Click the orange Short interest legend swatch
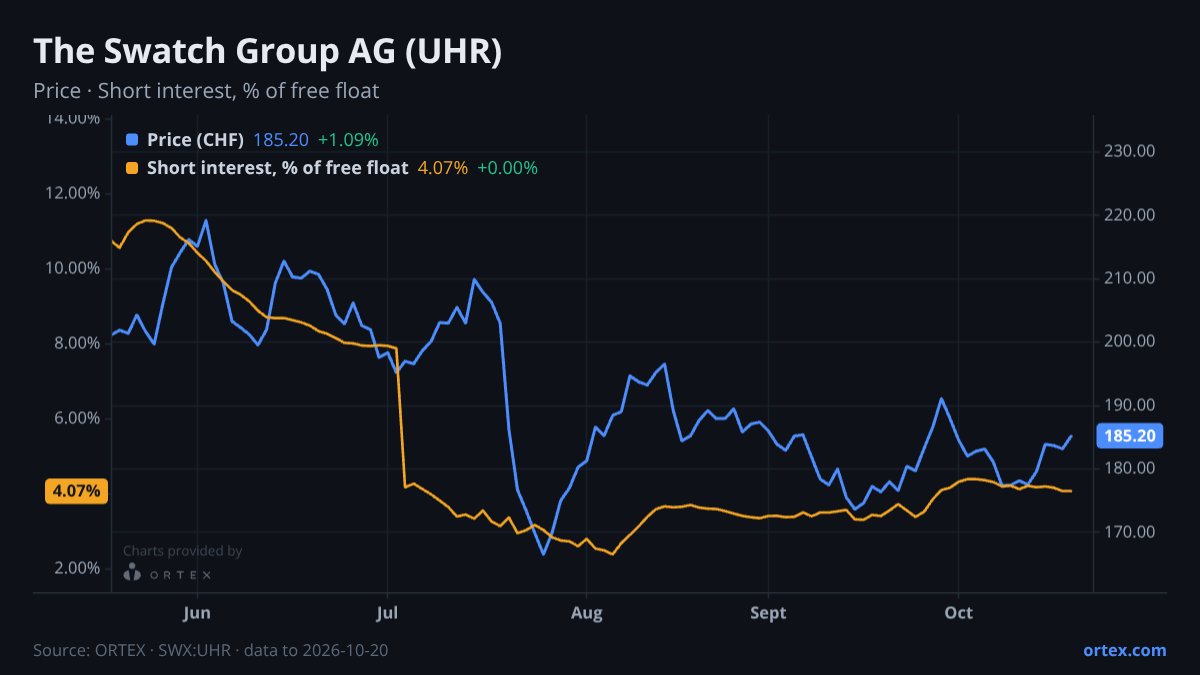The height and width of the screenshot is (675, 1200). click(132, 168)
